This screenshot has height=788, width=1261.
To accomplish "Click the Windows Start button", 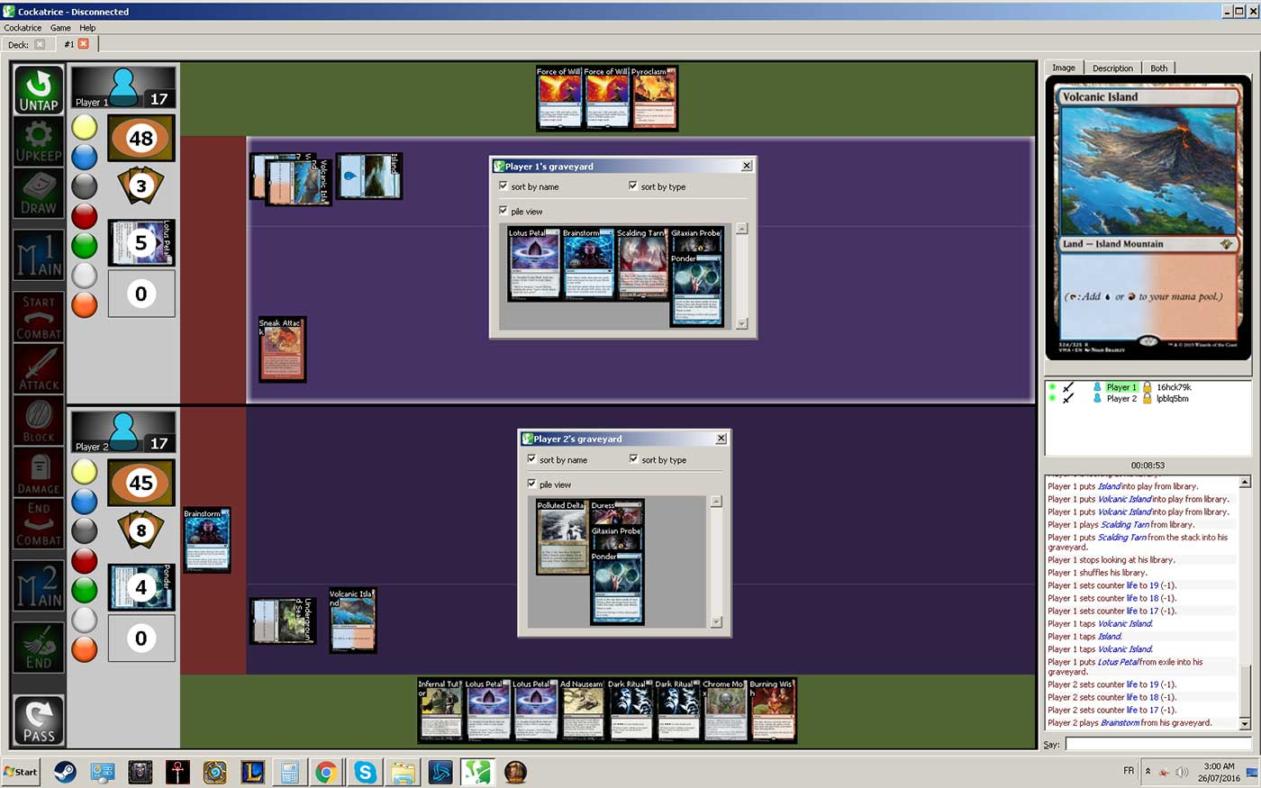I will [x=21, y=772].
